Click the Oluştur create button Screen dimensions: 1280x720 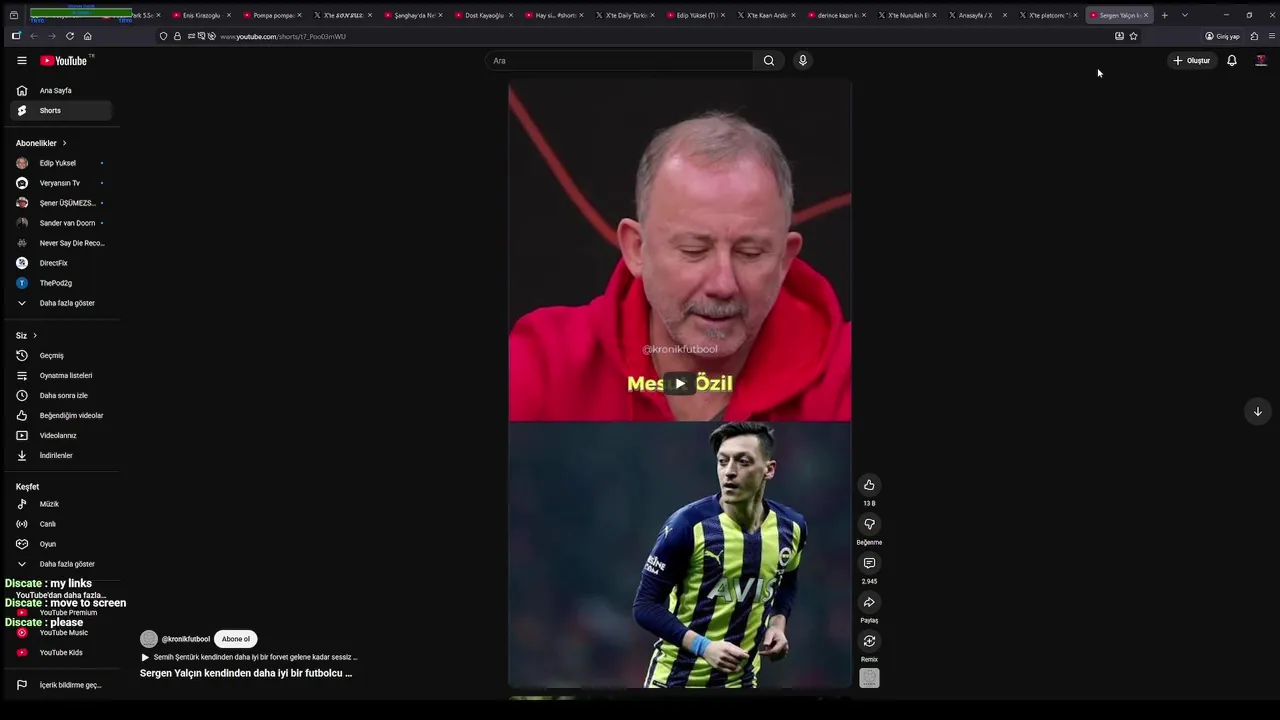click(1191, 60)
